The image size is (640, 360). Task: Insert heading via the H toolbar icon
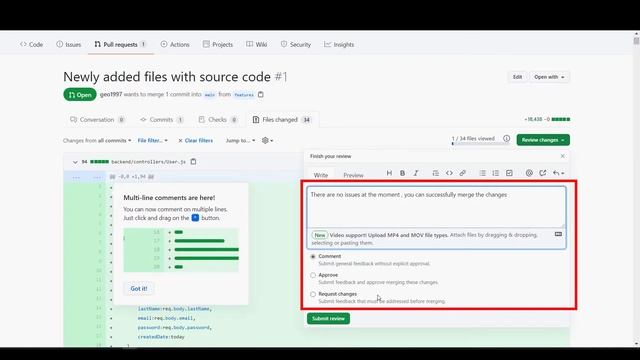coord(389,173)
